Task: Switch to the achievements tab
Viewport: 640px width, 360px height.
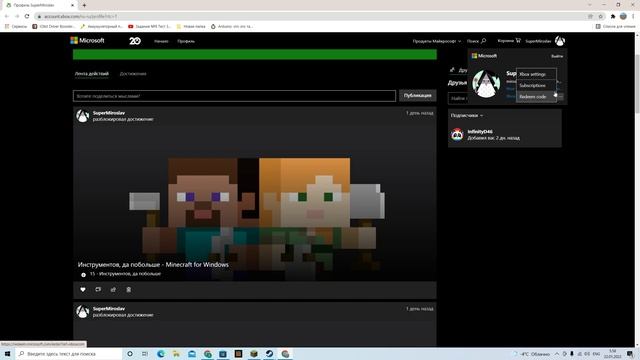Action: click(x=133, y=74)
